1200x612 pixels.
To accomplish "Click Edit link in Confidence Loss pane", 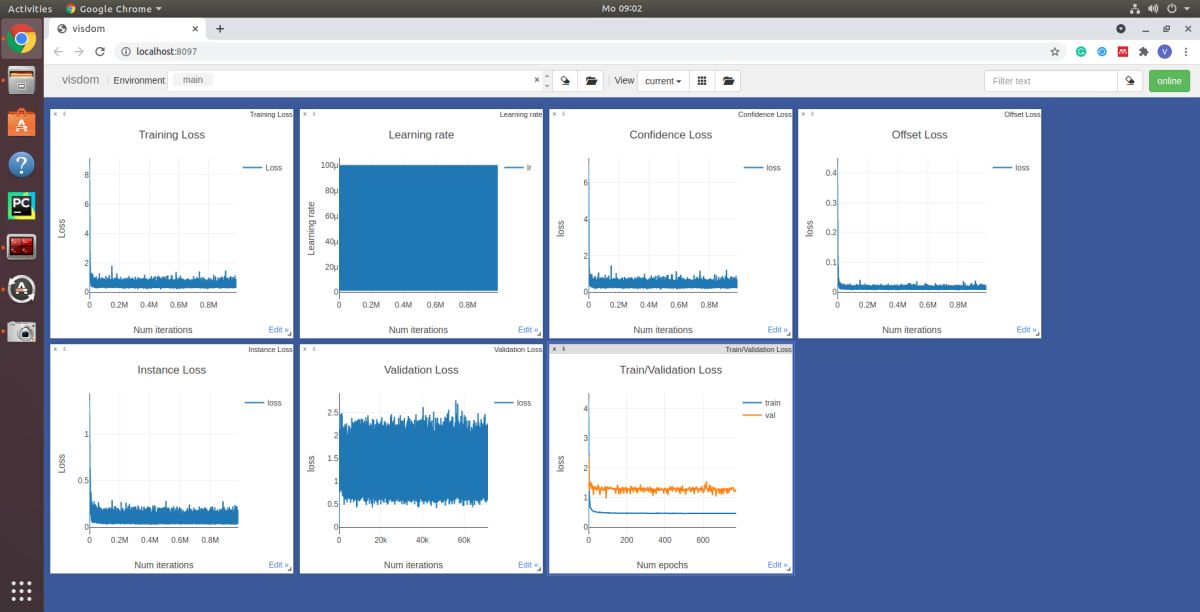I will (x=776, y=329).
